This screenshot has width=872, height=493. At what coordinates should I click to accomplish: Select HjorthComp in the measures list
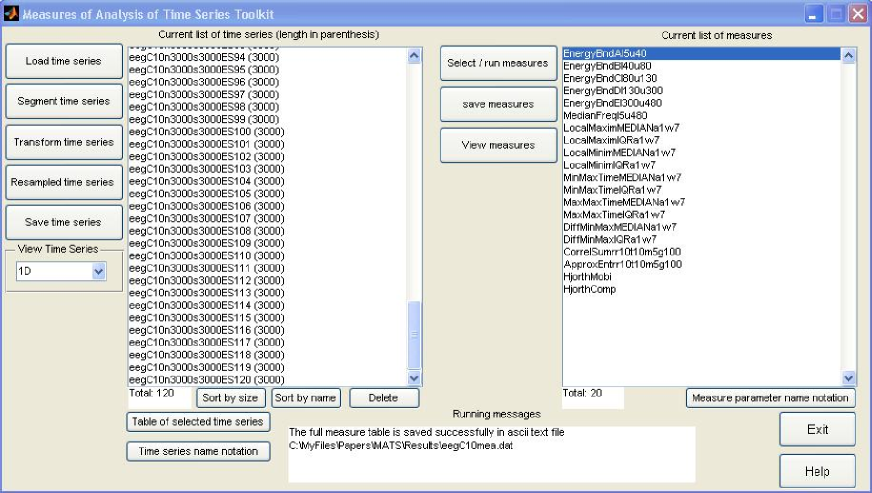click(590, 289)
